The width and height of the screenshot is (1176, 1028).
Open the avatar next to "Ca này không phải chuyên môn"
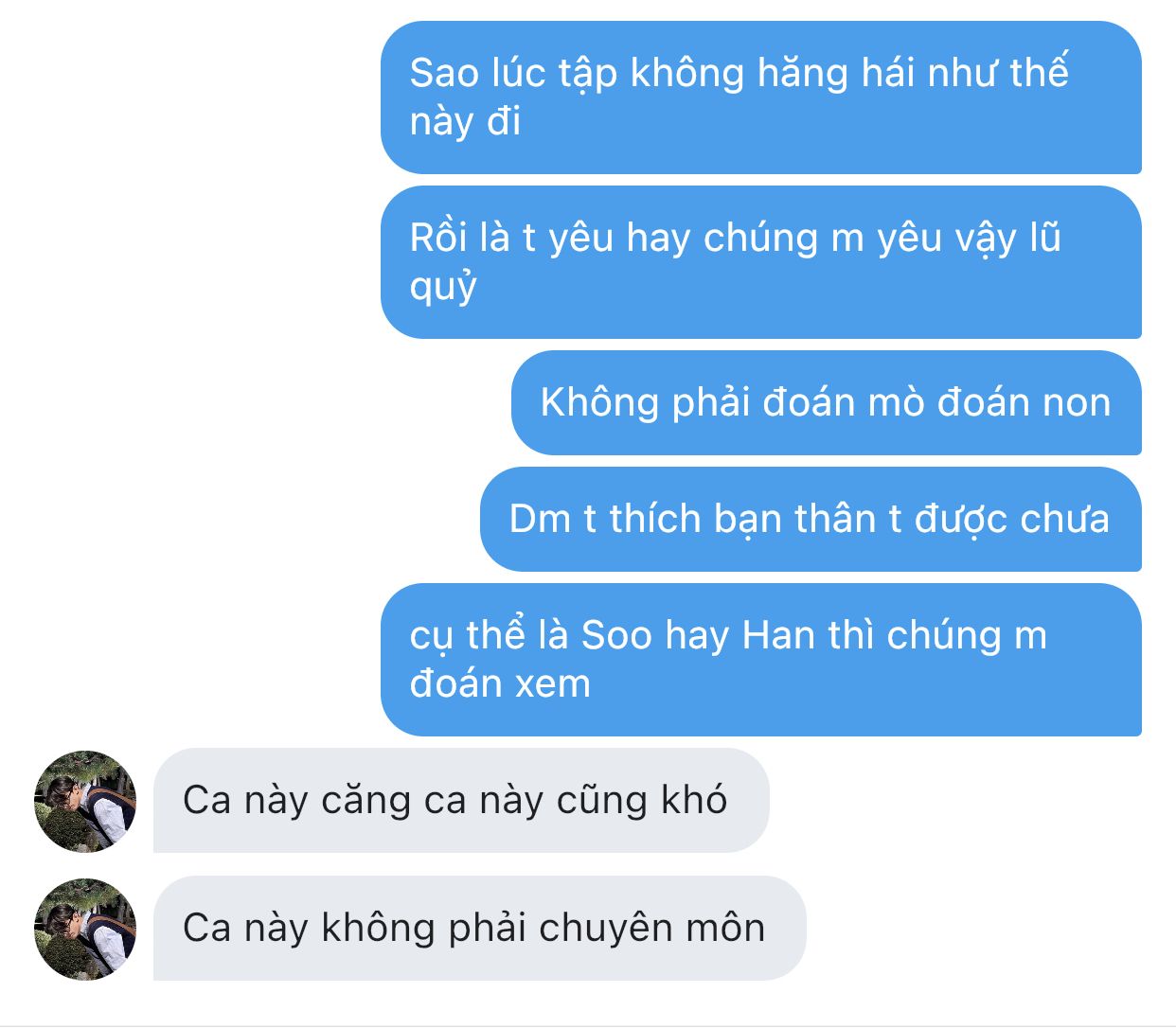pyautogui.click(x=85, y=930)
